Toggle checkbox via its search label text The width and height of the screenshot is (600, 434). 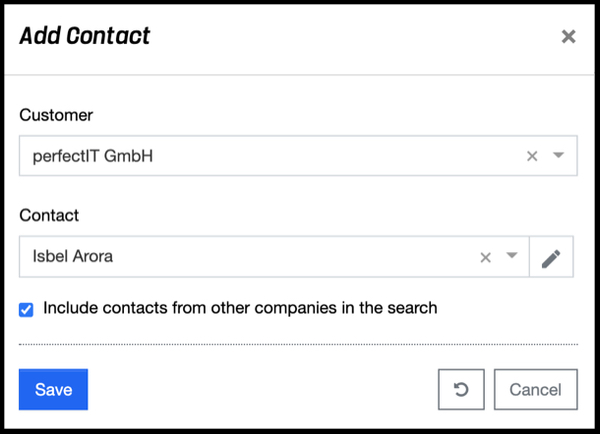pyautogui.click(x=240, y=308)
